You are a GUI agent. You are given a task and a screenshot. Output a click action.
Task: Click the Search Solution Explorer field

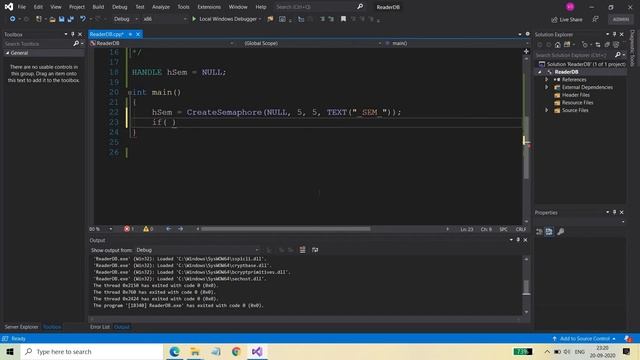click(573, 55)
